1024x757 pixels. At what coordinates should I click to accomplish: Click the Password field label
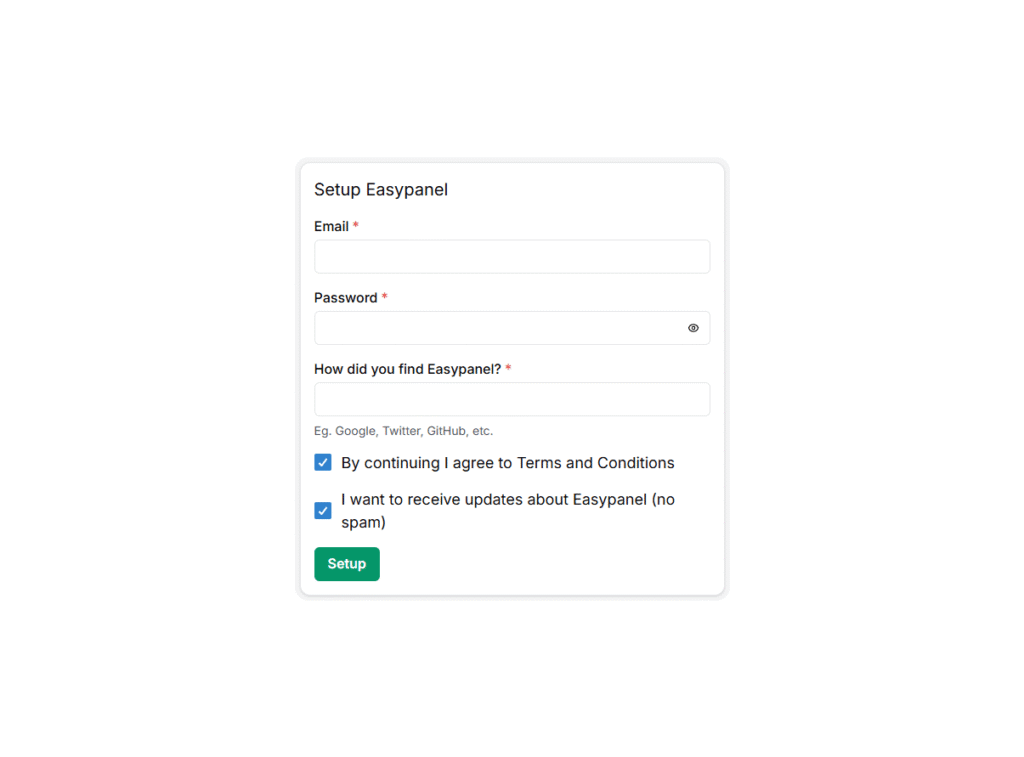pos(345,298)
